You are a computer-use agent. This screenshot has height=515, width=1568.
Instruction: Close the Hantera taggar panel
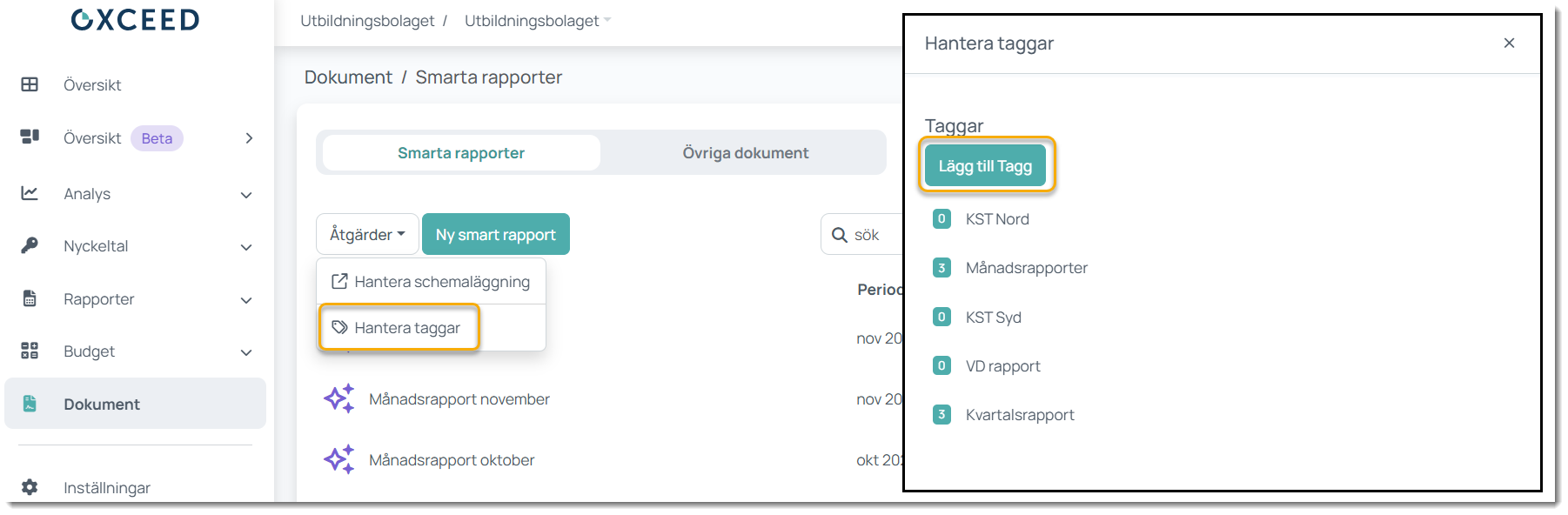pos(1509,43)
